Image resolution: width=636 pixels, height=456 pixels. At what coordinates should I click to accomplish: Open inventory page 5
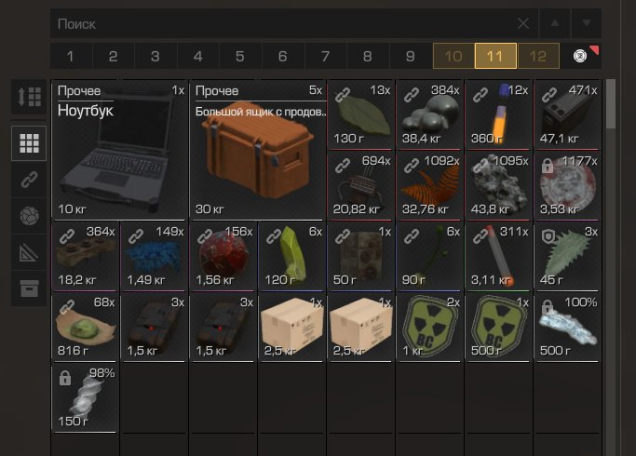[240, 56]
